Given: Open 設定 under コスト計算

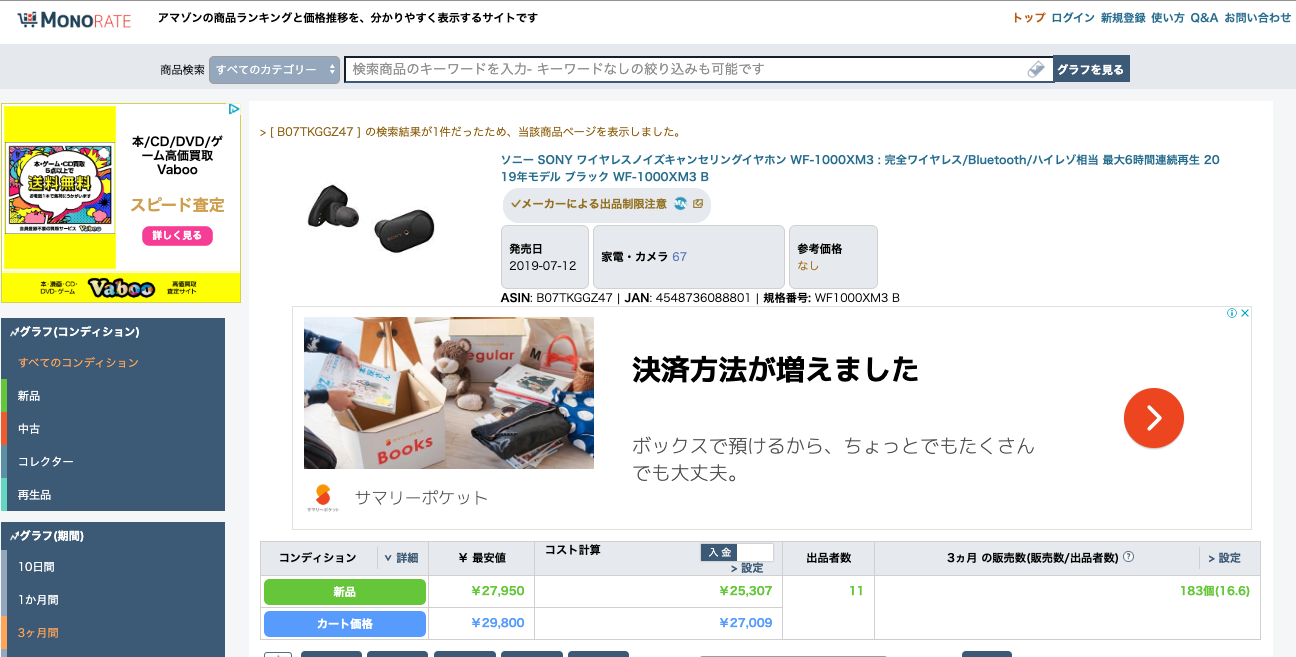Looking at the screenshot, I should 747,568.
